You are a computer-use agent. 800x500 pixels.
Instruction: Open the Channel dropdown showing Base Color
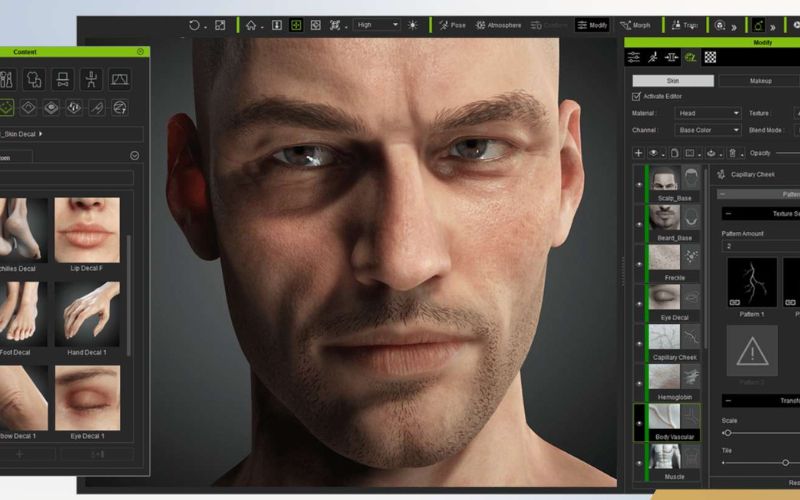[x=708, y=130]
